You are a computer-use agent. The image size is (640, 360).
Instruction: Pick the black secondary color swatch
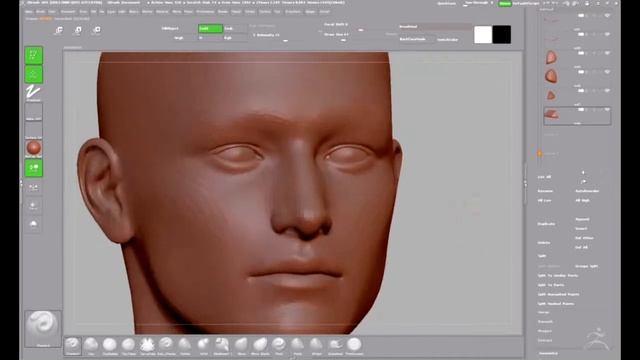coord(502,35)
